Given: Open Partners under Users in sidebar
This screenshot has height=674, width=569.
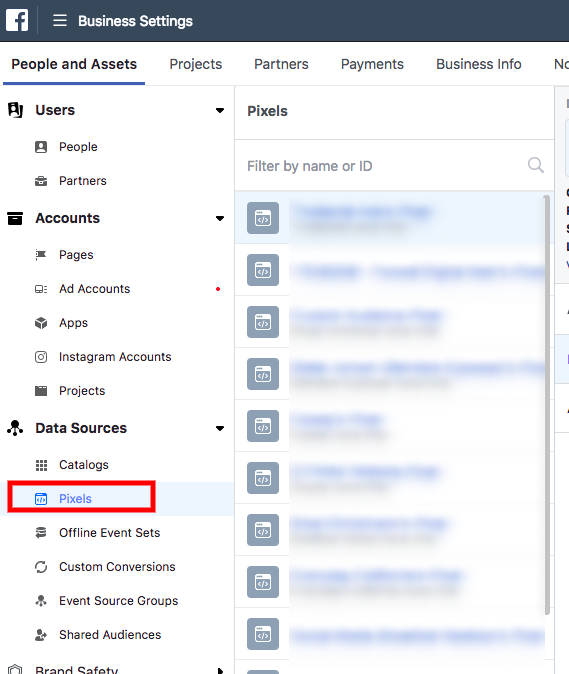Looking at the screenshot, I should coord(83,181).
